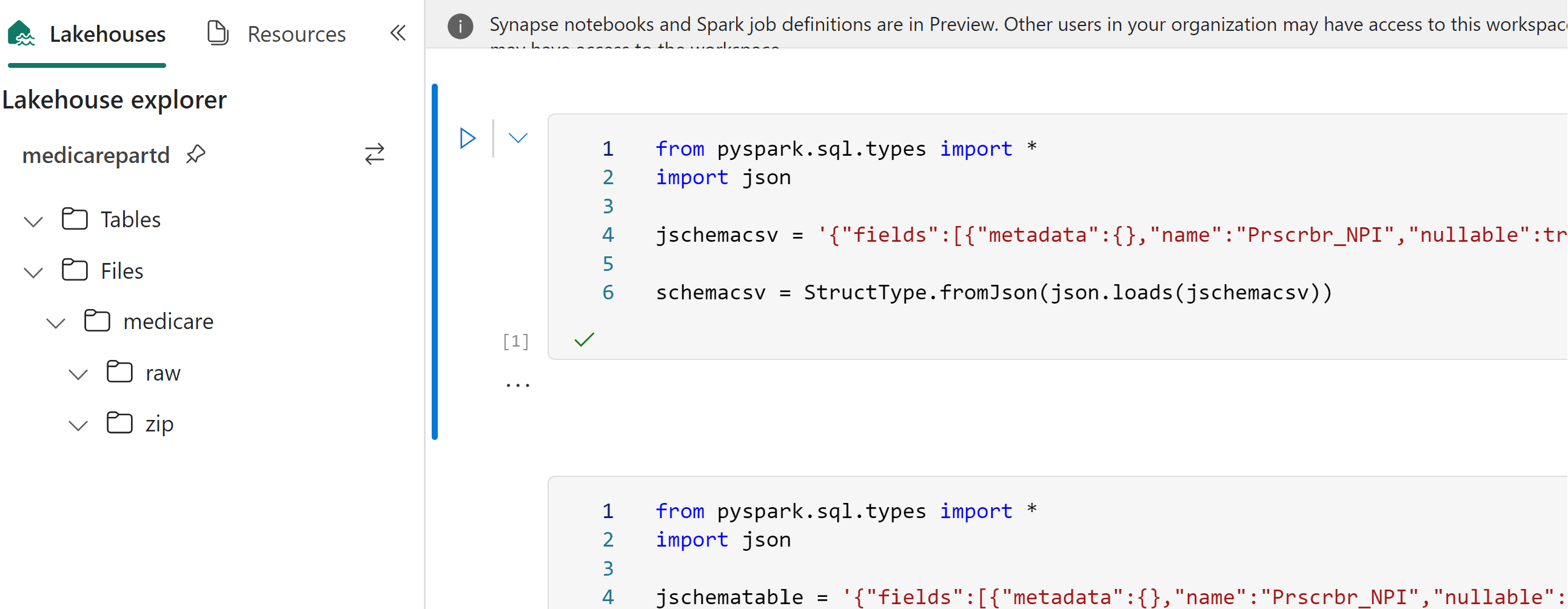
Task: Pin the medicarepartd lakehouse
Action: 196,154
